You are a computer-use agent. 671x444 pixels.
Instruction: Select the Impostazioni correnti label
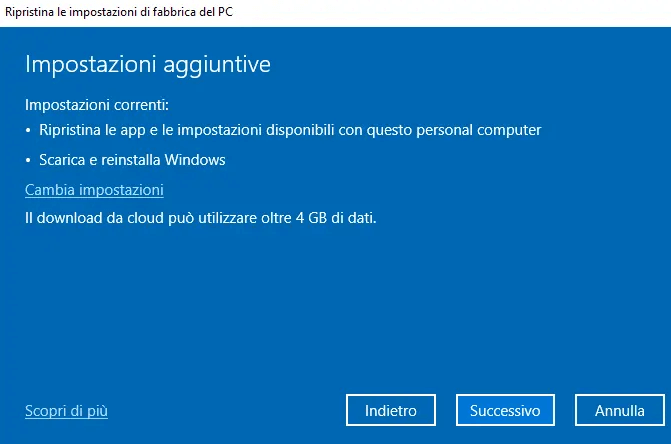(97, 104)
